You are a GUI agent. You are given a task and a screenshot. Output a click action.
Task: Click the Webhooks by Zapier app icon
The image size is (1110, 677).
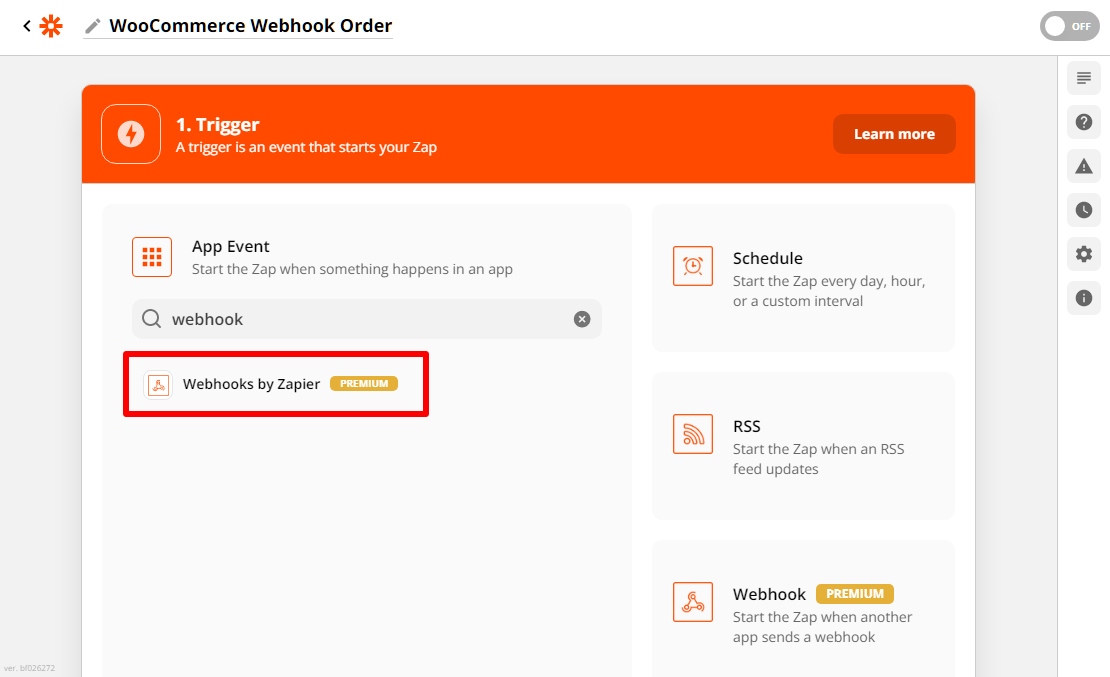tap(158, 385)
